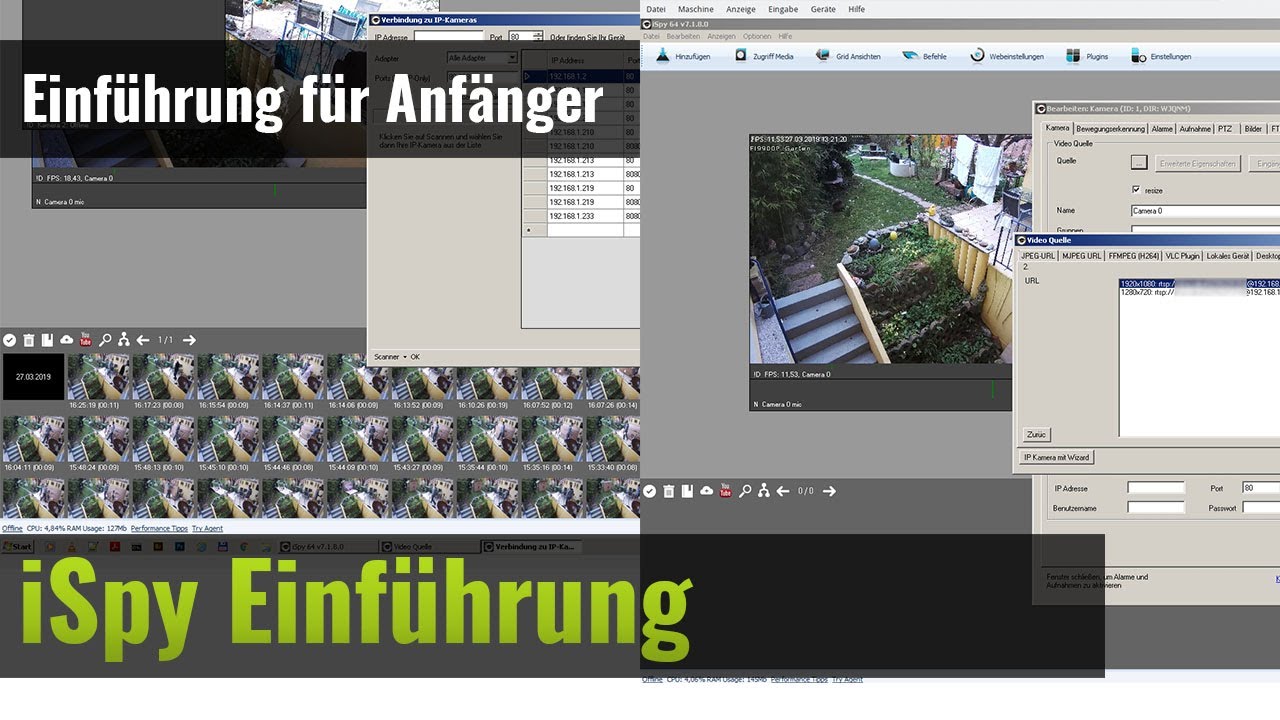Viewport: 1280px width, 720px height.
Task: Click cloud upload icon in 0/0 media bar
Action: pos(706,491)
